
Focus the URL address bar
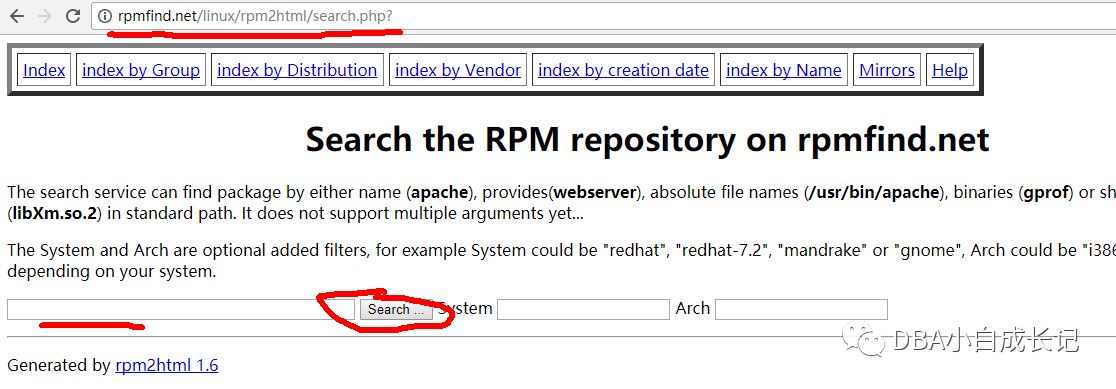604,16
